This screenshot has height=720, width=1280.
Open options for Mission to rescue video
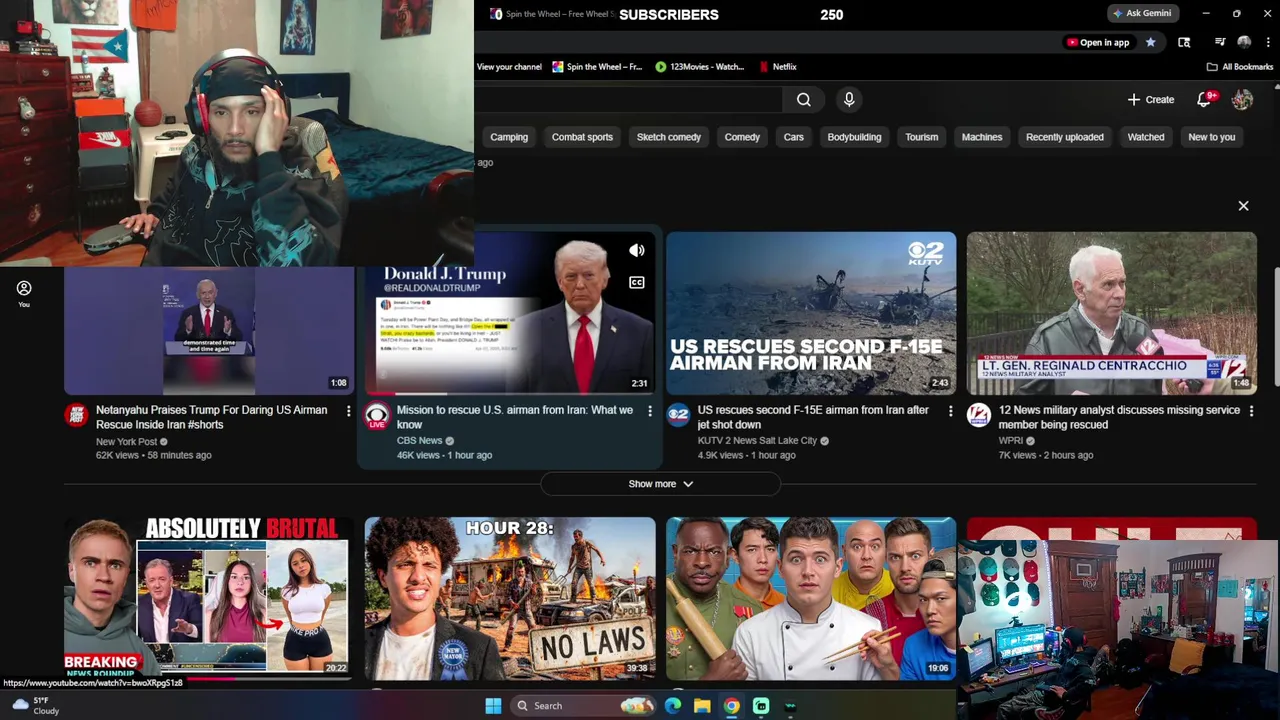coord(650,411)
